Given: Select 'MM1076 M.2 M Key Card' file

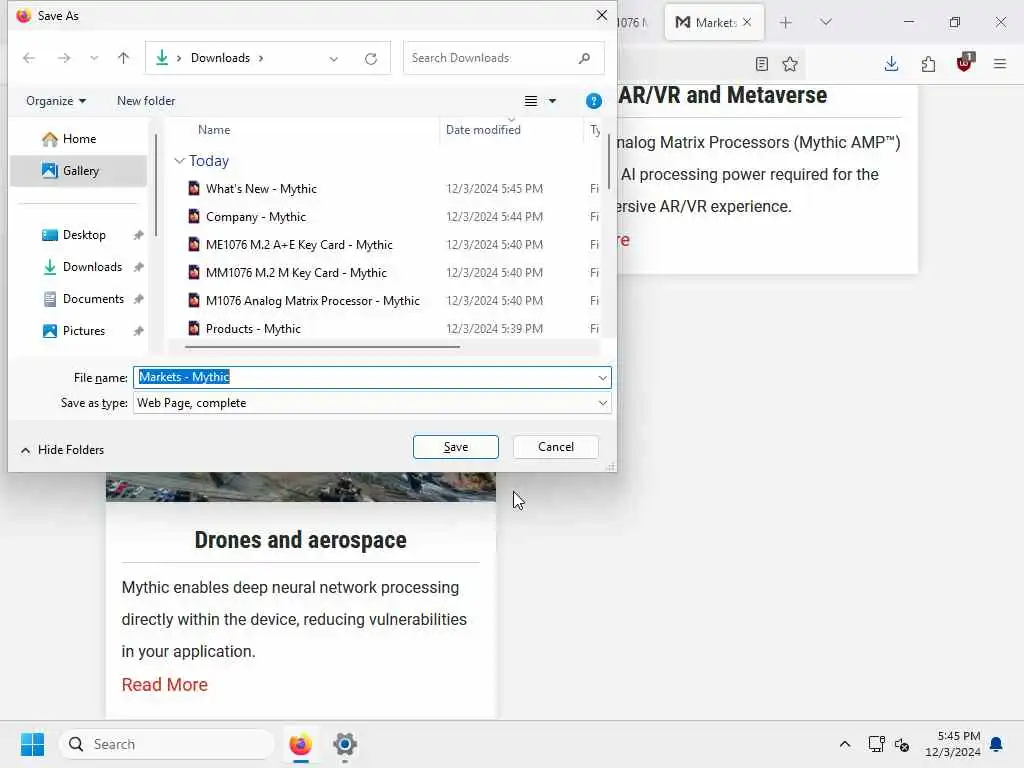Looking at the screenshot, I should point(296,273).
